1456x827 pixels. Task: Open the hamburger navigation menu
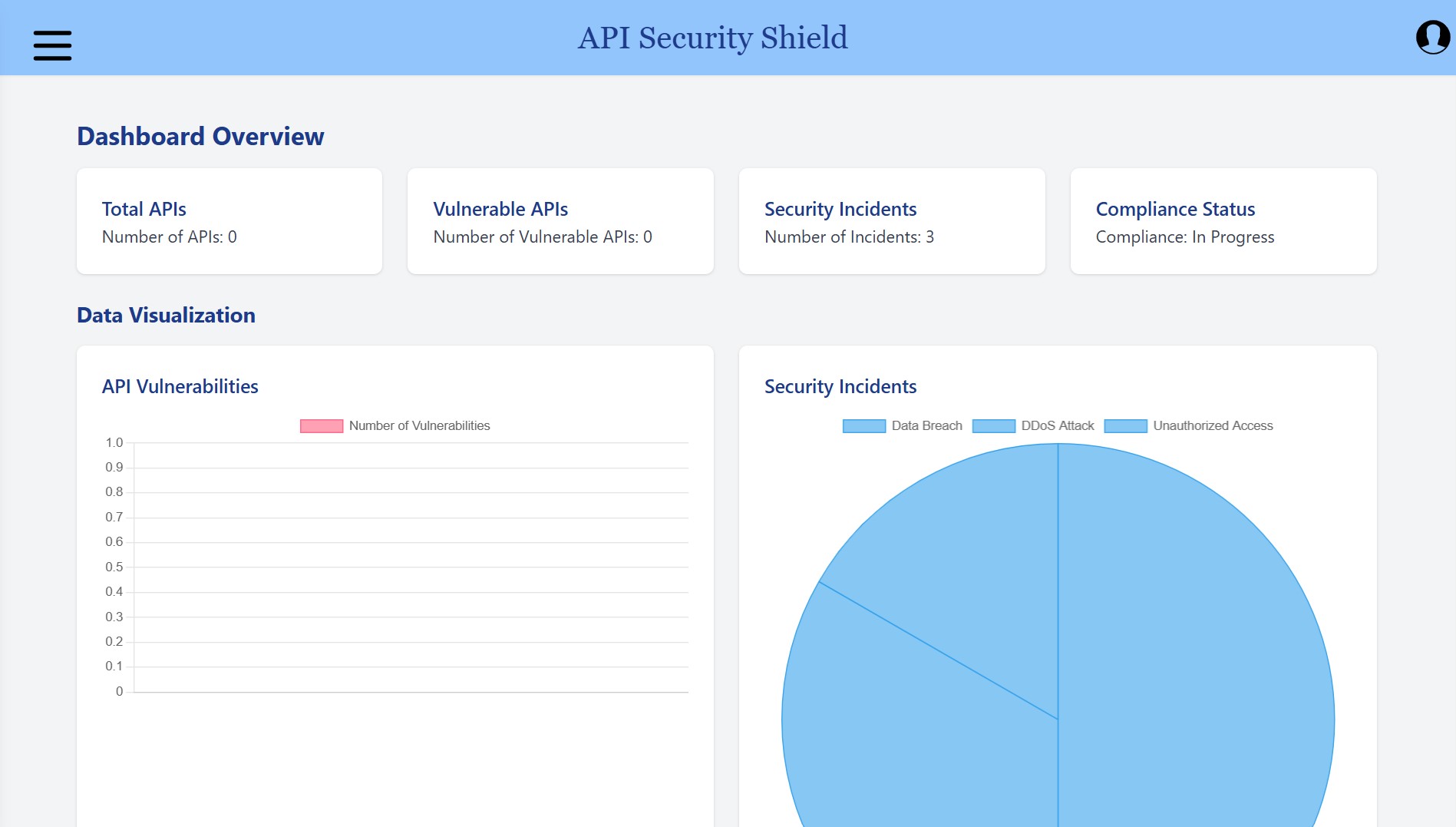pyautogui.click(x=52, y=45)
